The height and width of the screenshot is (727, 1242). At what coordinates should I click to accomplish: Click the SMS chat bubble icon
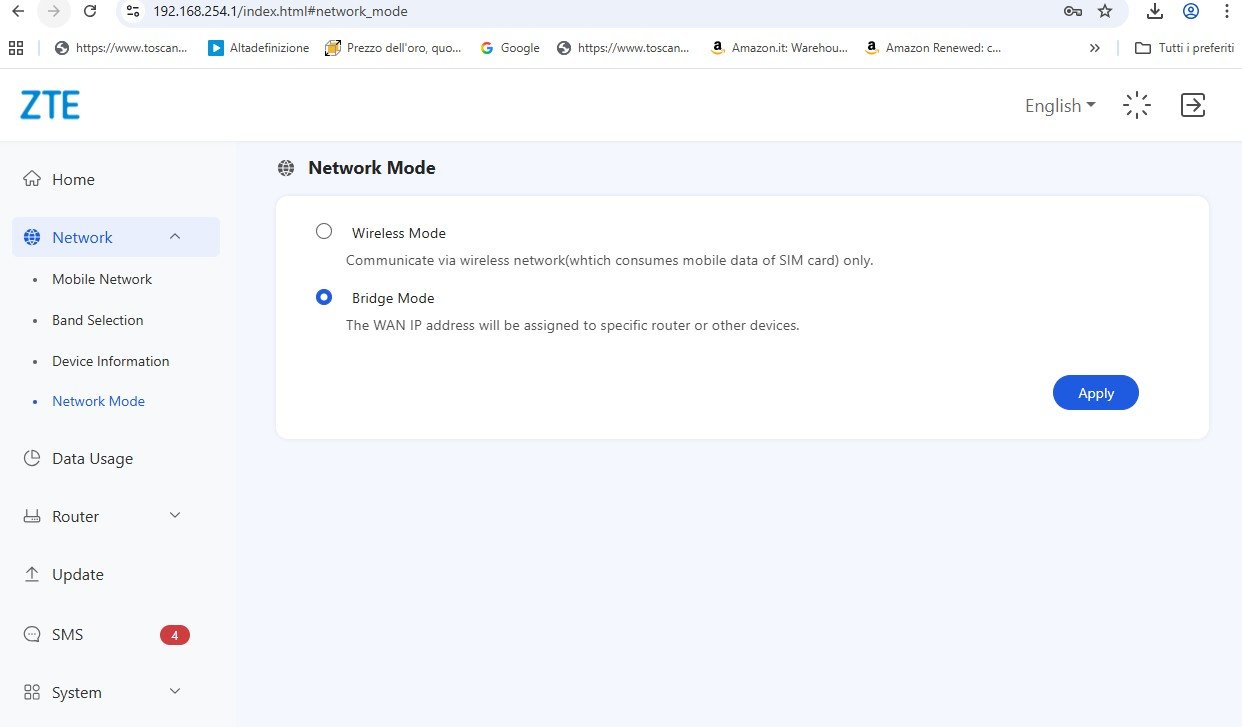(32, 635)
